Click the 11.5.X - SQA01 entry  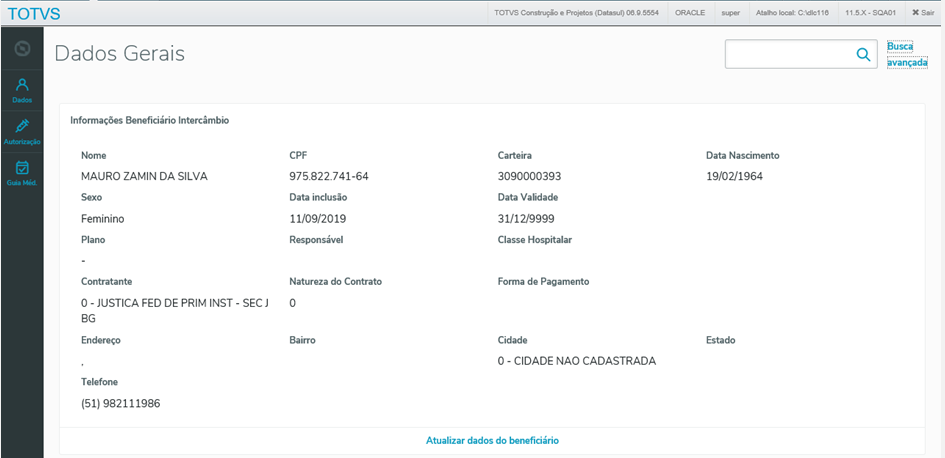tap(871, 12)
